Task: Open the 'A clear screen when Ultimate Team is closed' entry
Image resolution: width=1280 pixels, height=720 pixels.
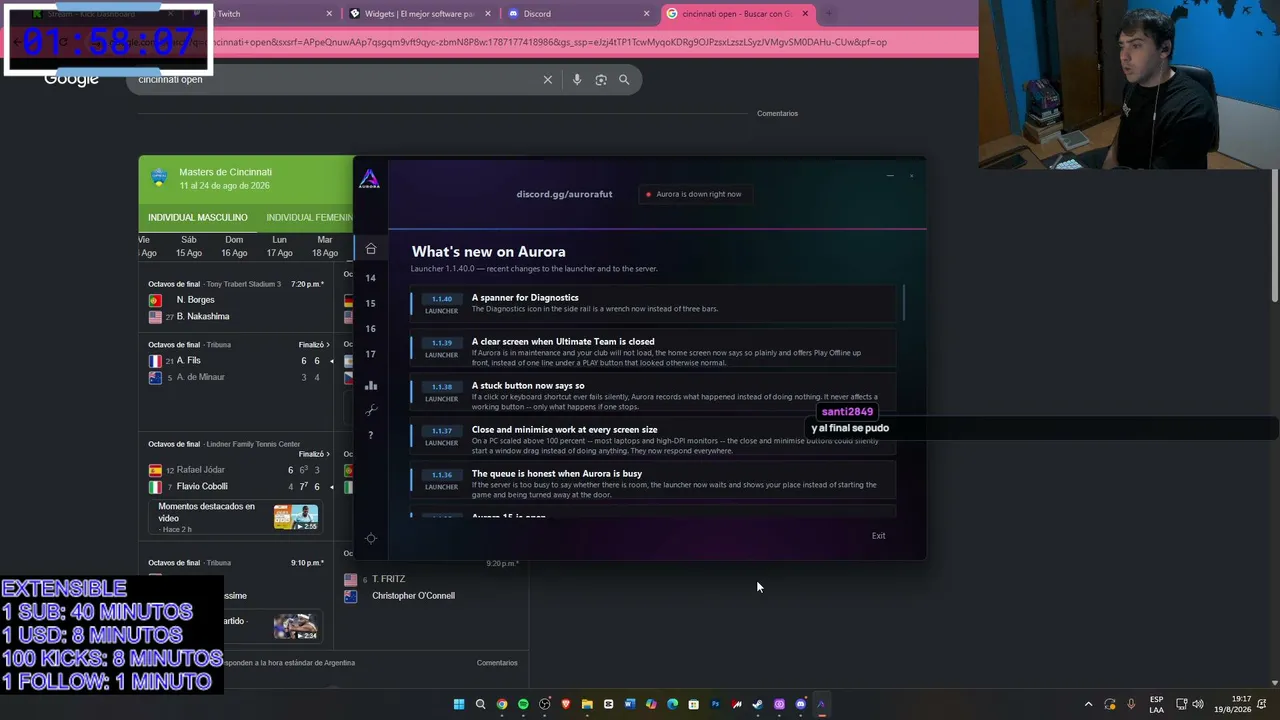Action: pyautogui.click(x=653, y=347)
